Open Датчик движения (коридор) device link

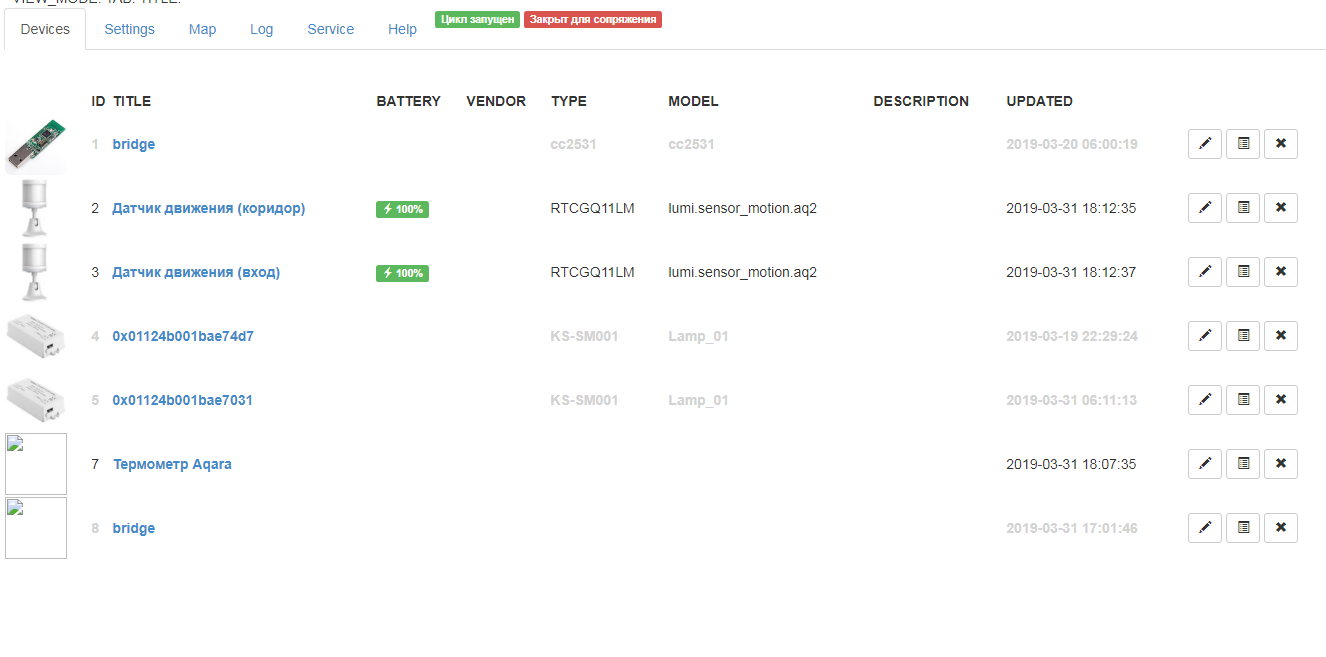click(x=209, y=208)
